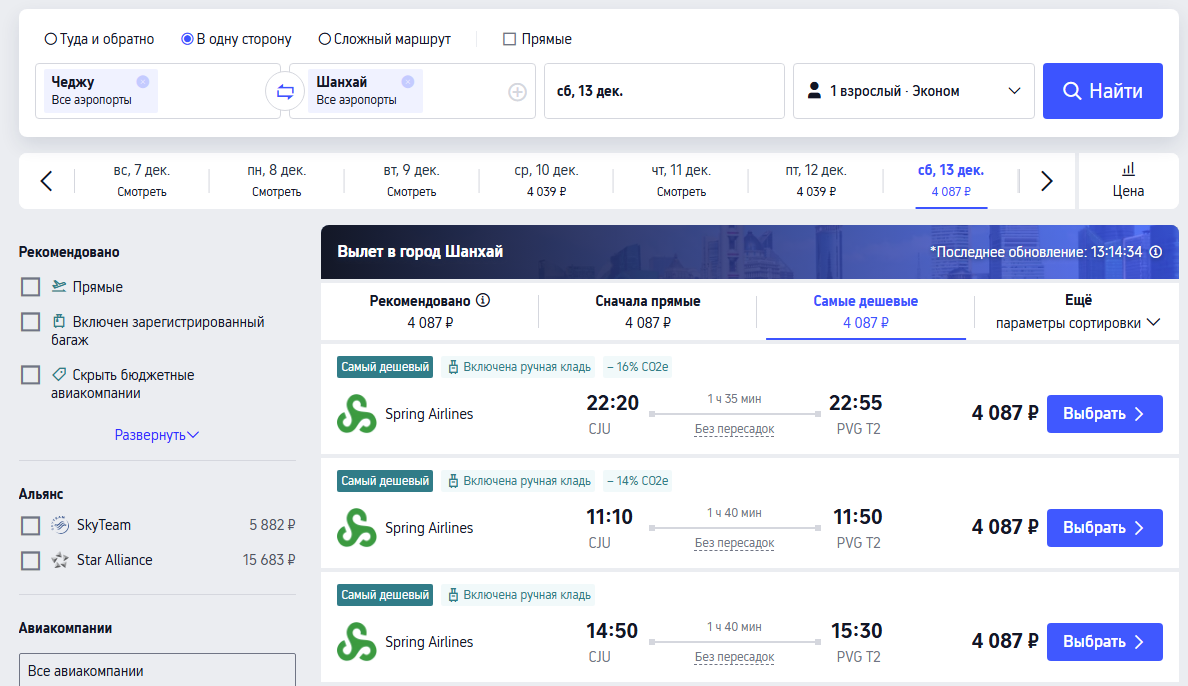The image size is (1188, 686).
Task: Select date чт, 11 дек.
Action: coord(681,181)
